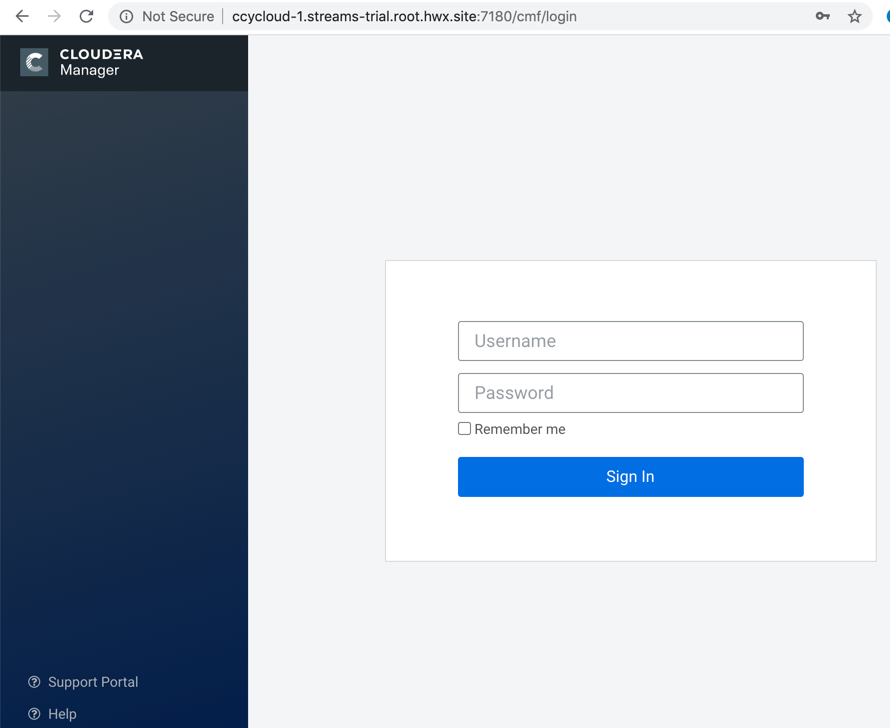Click the browser forward arrow
This screenshot has height=728, width=890.
54,16
